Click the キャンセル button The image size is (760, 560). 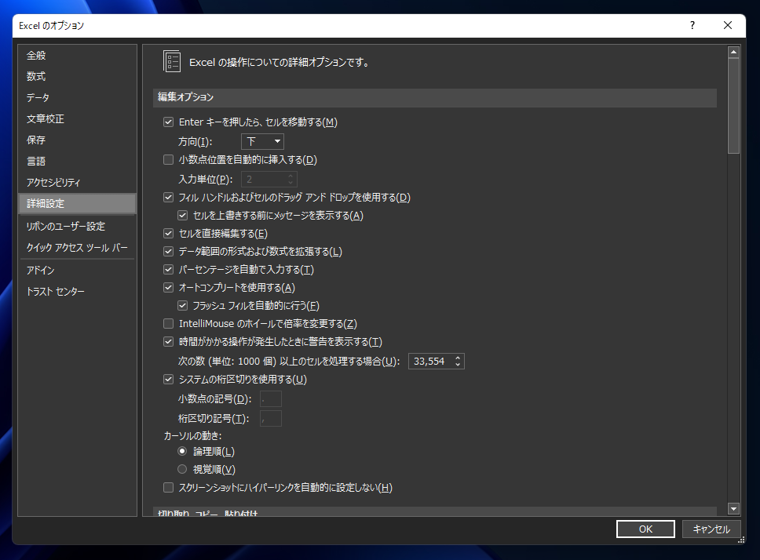(x=711, y=529)
